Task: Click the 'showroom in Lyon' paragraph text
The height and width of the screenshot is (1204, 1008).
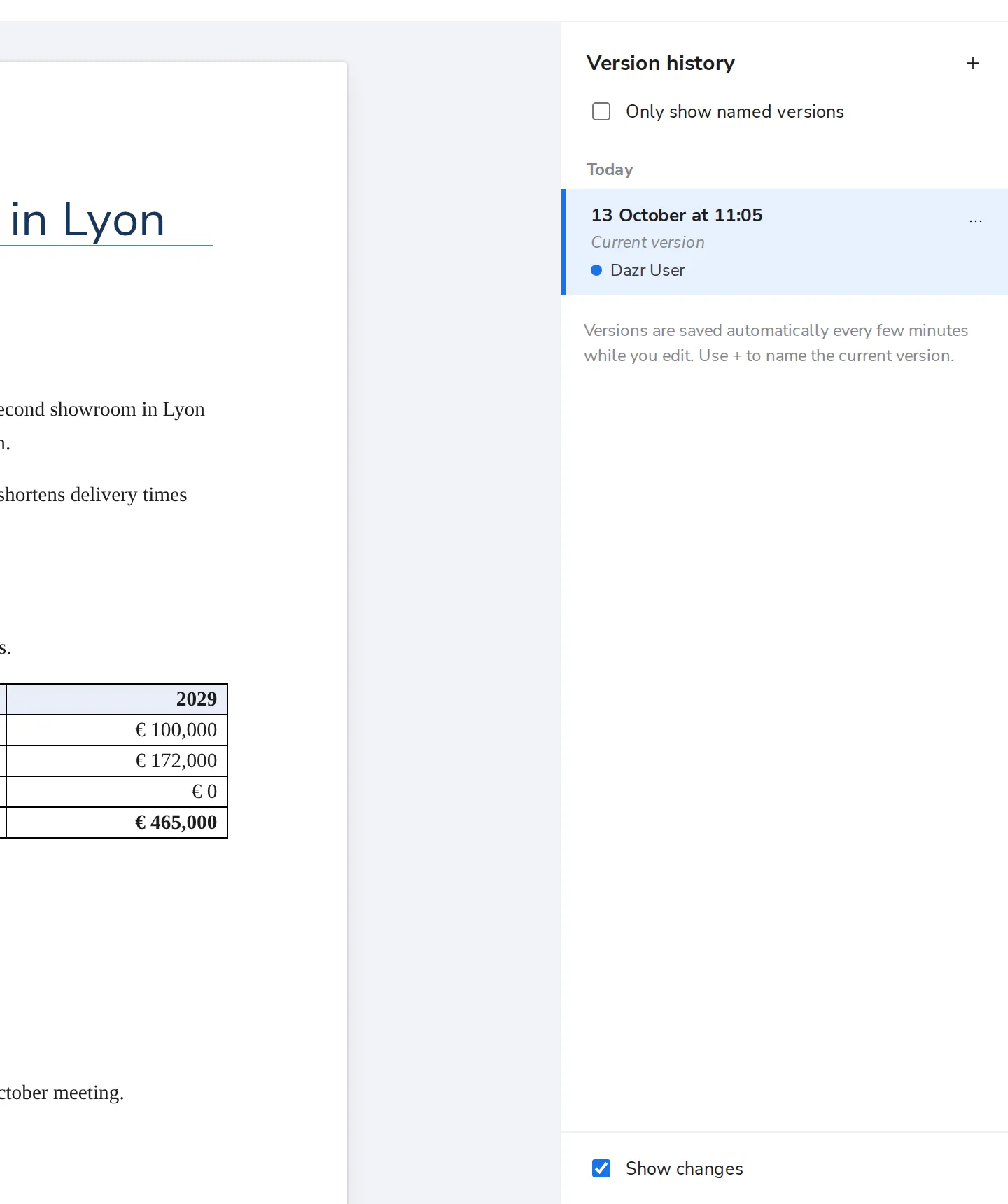Action: [x=127, y=409]
